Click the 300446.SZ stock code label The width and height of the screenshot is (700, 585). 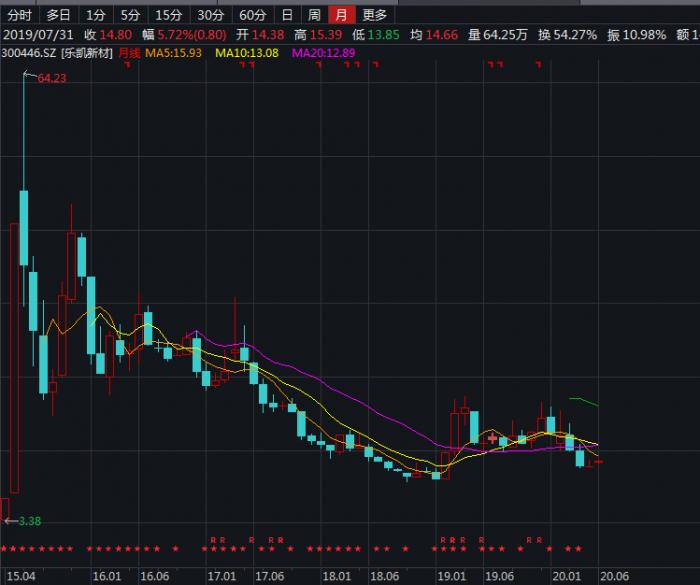coord(29,52)
